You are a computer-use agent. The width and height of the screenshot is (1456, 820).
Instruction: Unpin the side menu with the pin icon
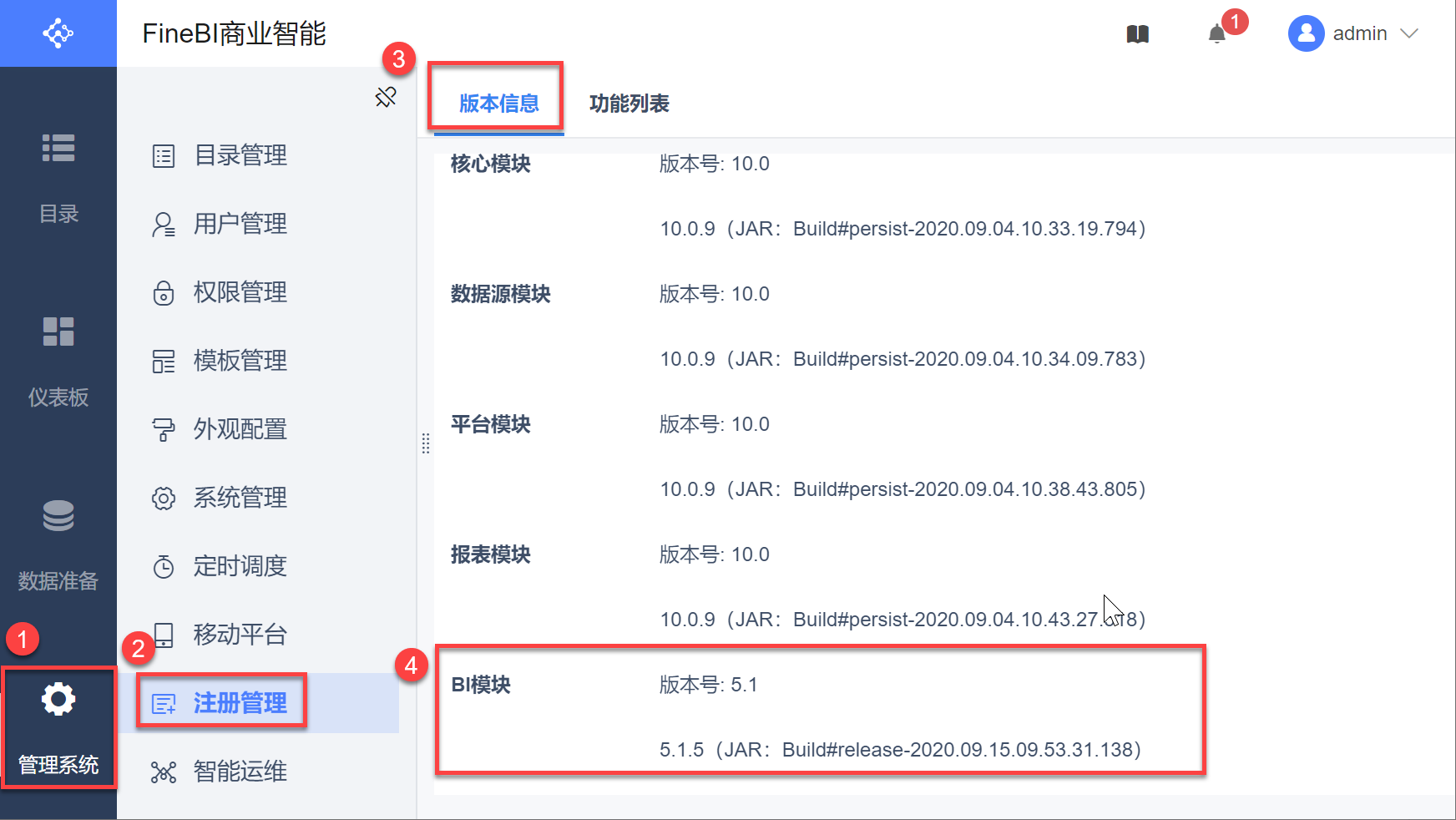386,97
